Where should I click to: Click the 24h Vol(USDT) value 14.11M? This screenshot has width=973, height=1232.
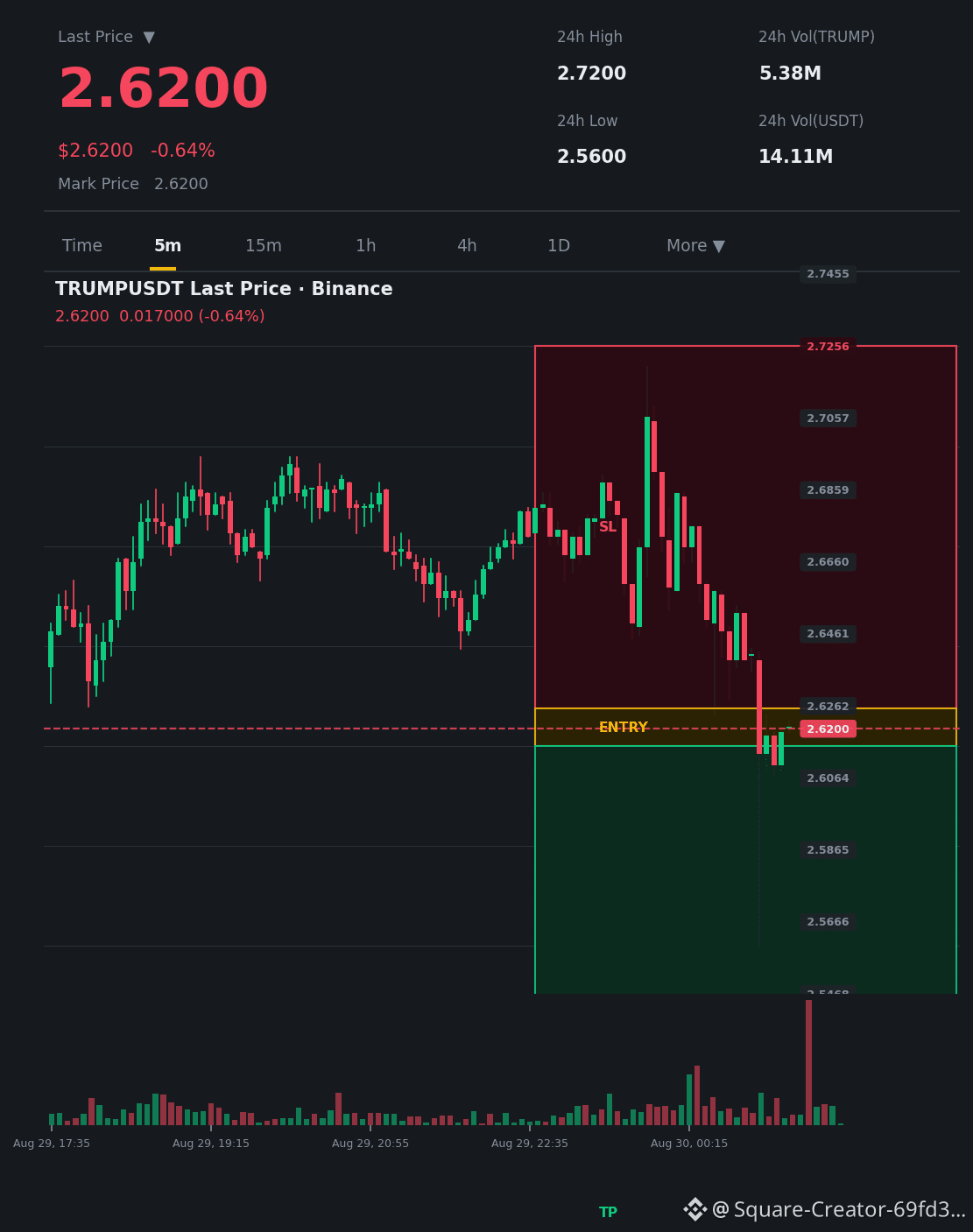click(x=796, y=157)
